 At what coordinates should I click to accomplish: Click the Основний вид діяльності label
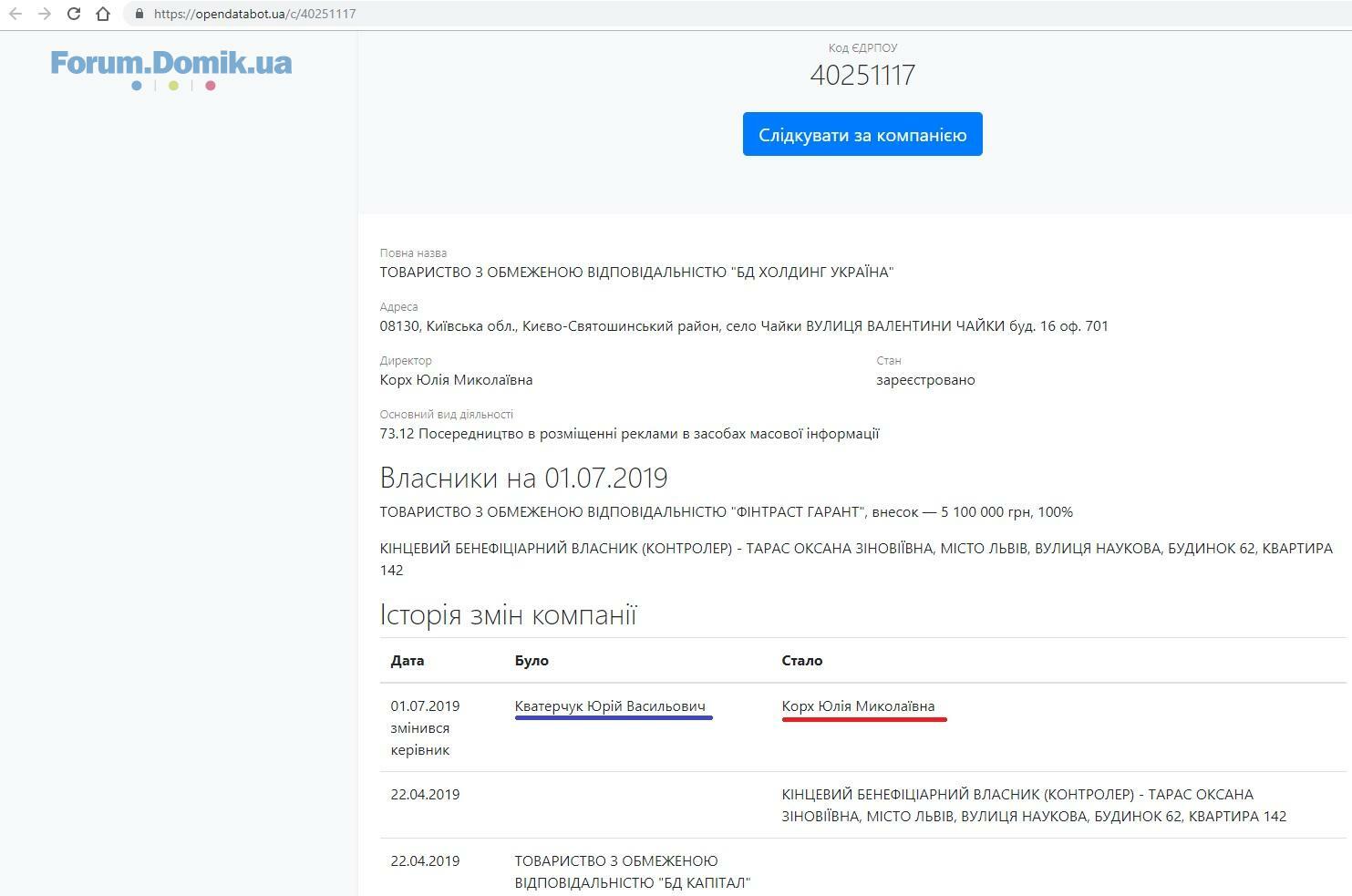pos(447,414)
